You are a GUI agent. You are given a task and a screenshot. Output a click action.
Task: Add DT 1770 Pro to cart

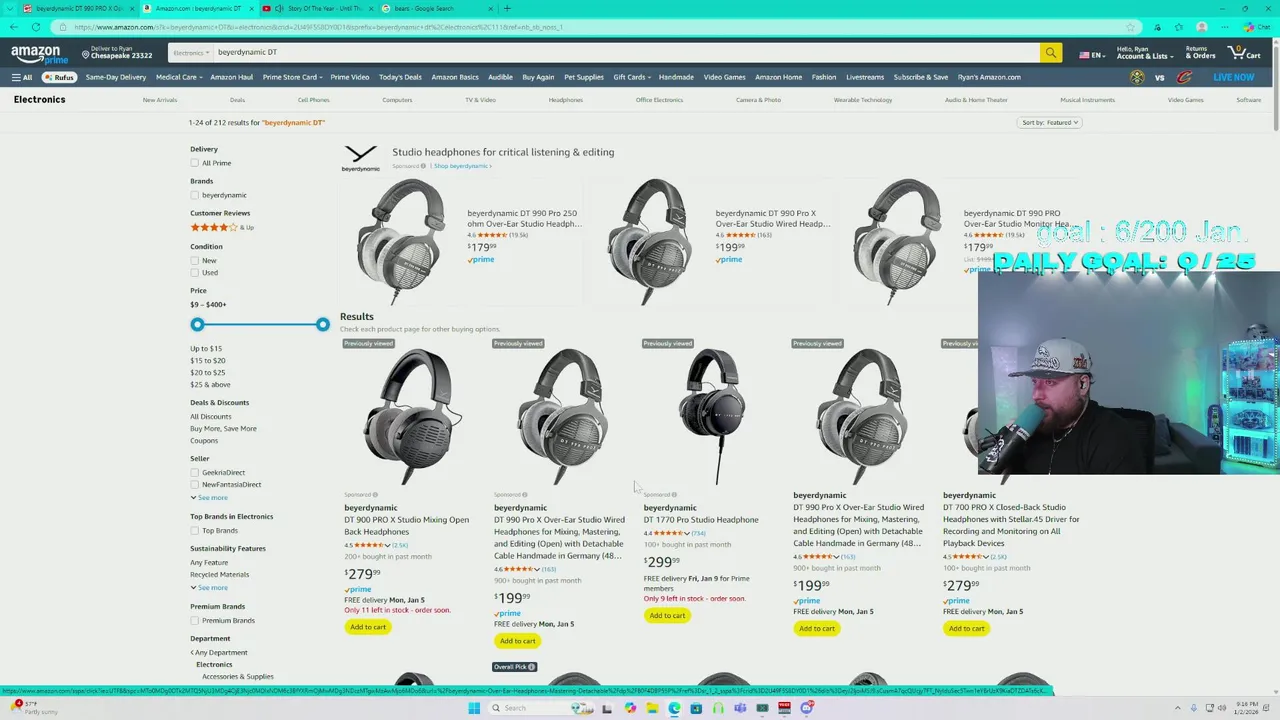tap(667, 615)
